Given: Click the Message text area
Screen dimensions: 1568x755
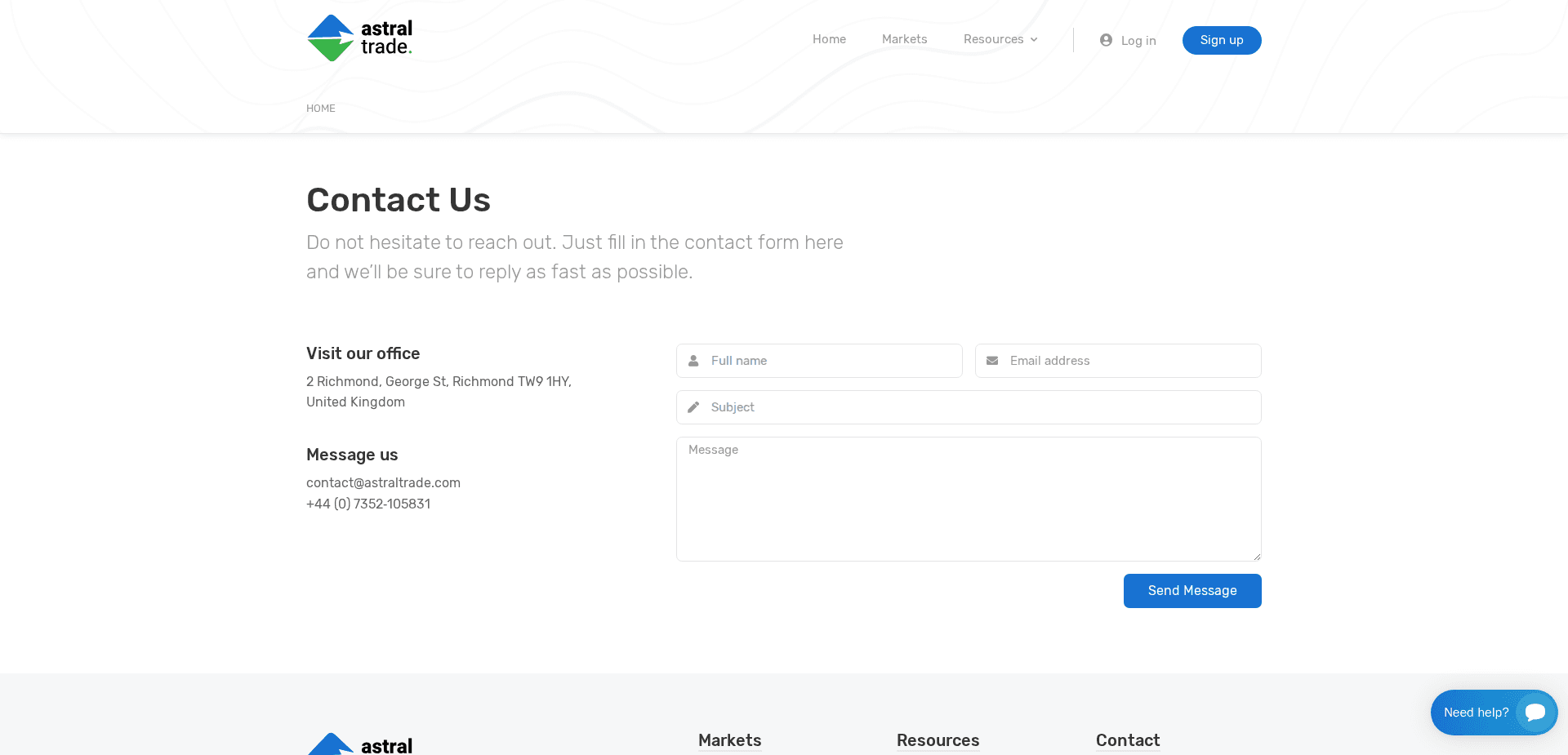Looking at the screenshot, I should [968, 498].
